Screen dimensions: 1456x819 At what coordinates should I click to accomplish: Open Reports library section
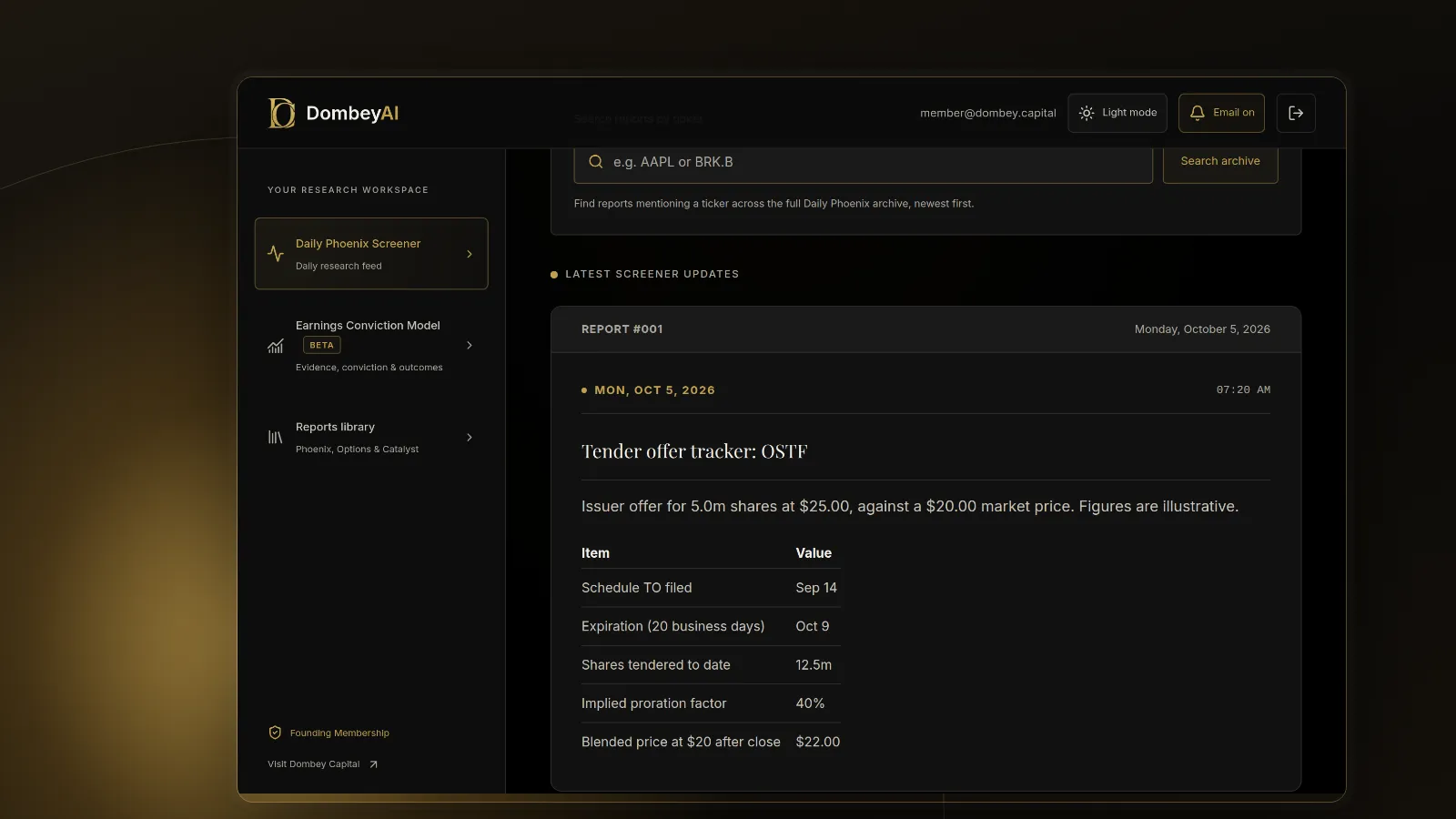point(371,438)
